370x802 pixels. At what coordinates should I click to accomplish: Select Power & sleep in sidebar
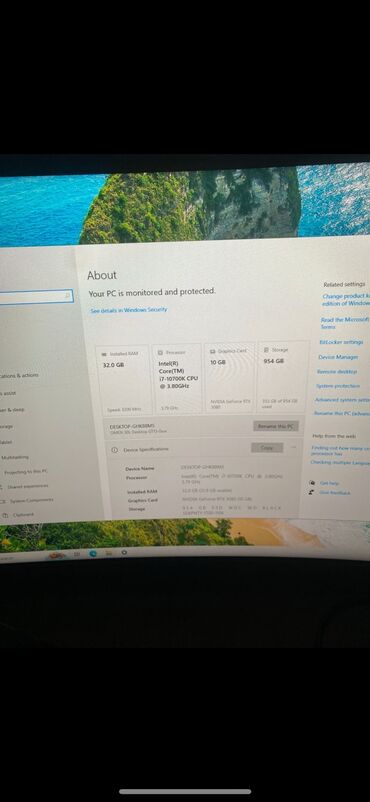pos(12,410)
